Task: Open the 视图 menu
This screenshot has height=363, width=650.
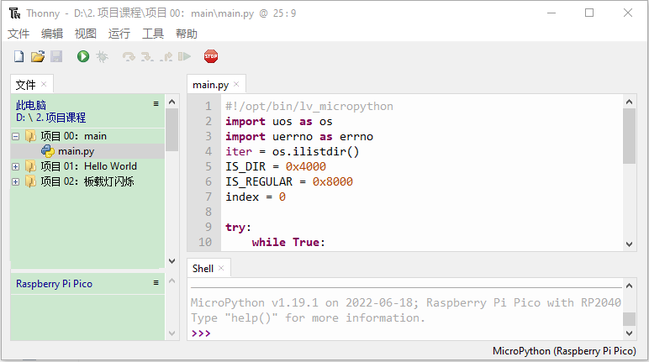Action: [86, 34]
